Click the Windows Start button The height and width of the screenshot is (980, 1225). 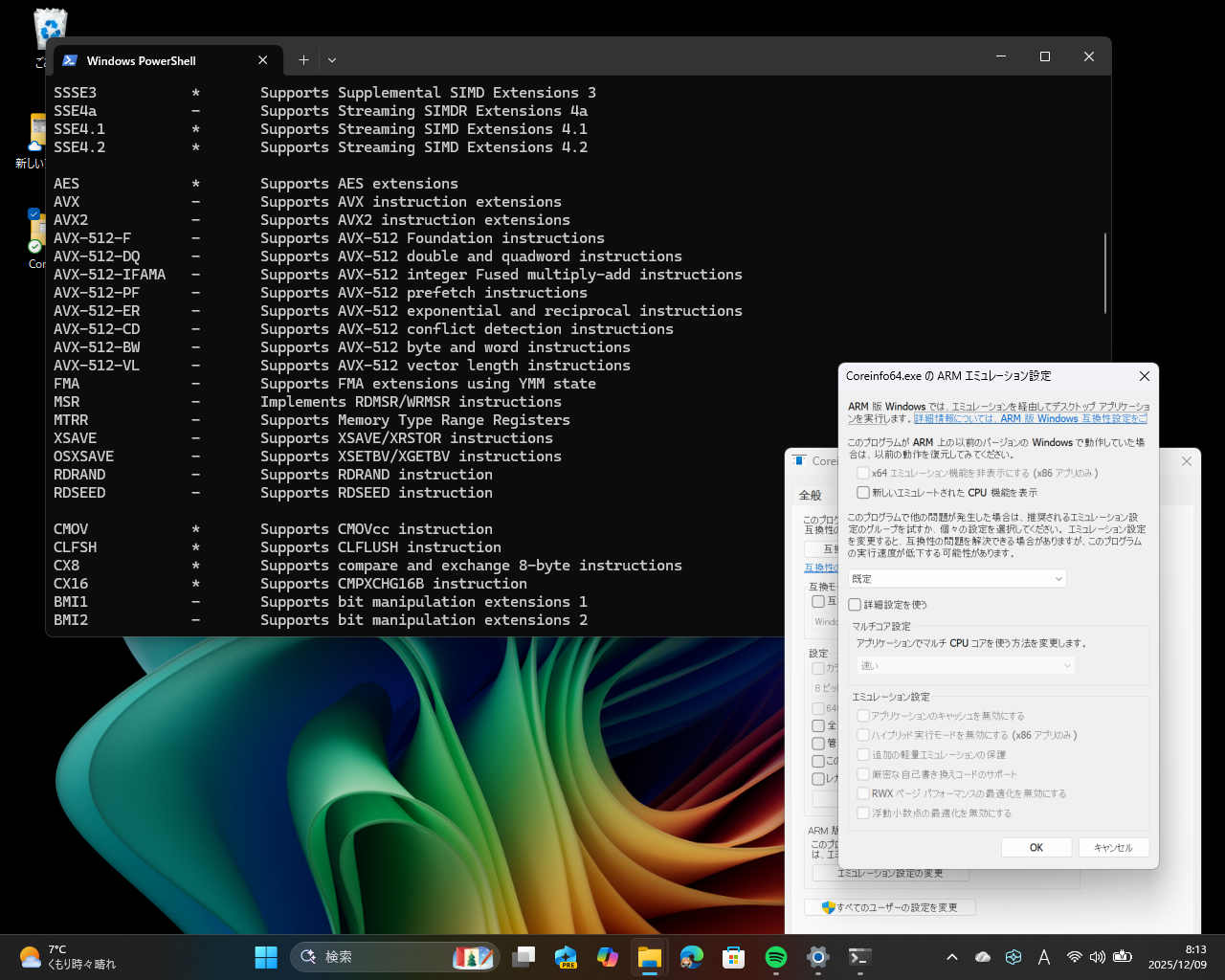265,957
